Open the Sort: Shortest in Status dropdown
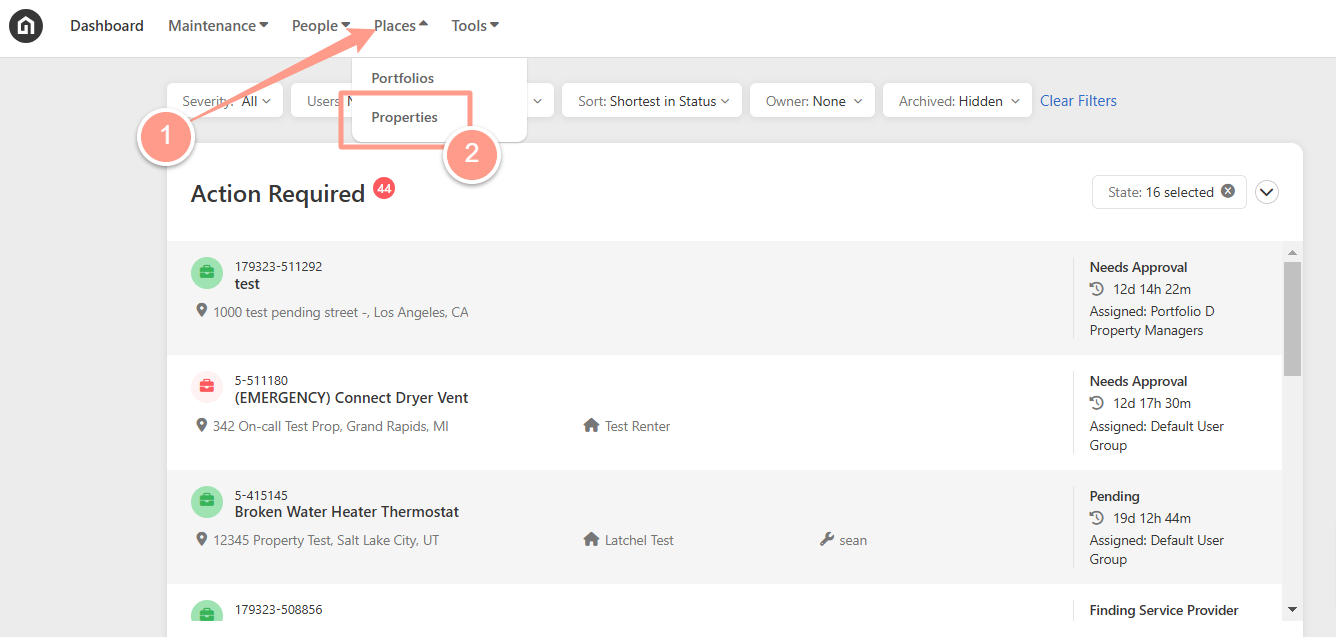 [653, 101]
